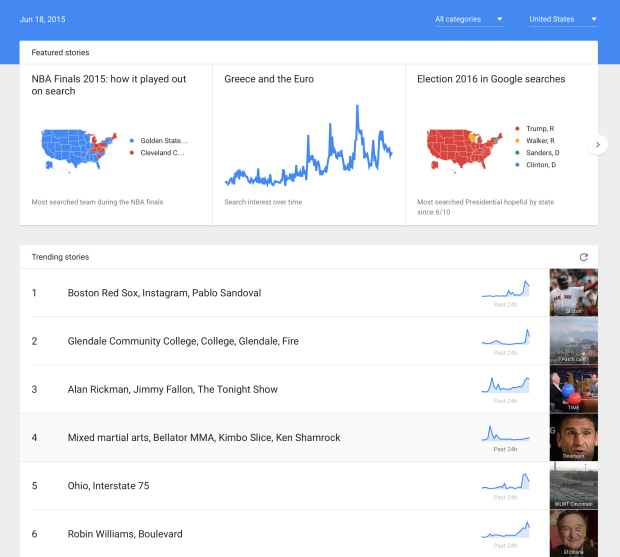Viewport: 620px width, 557px height.
Task: Click the Alan Rickman sparkline chart
Action: point(505,385)
